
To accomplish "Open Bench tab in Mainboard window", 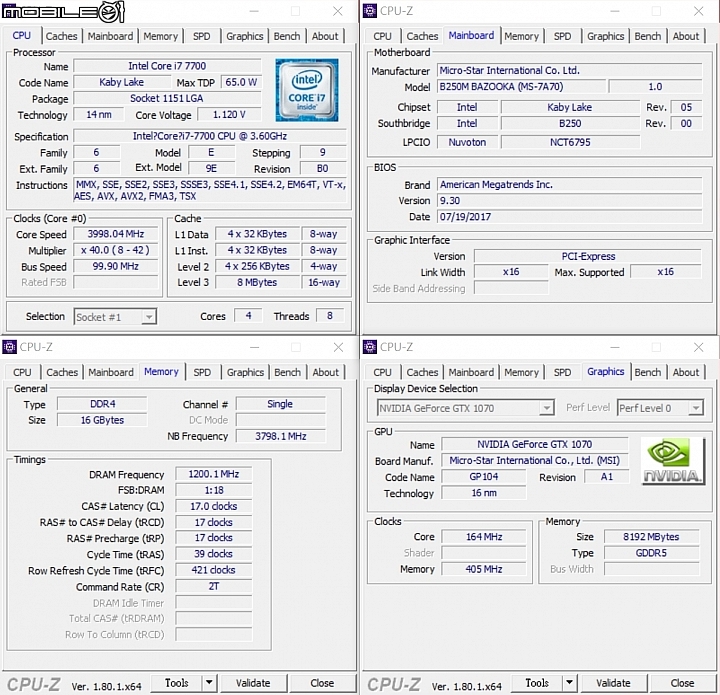I will click(648, 36).
